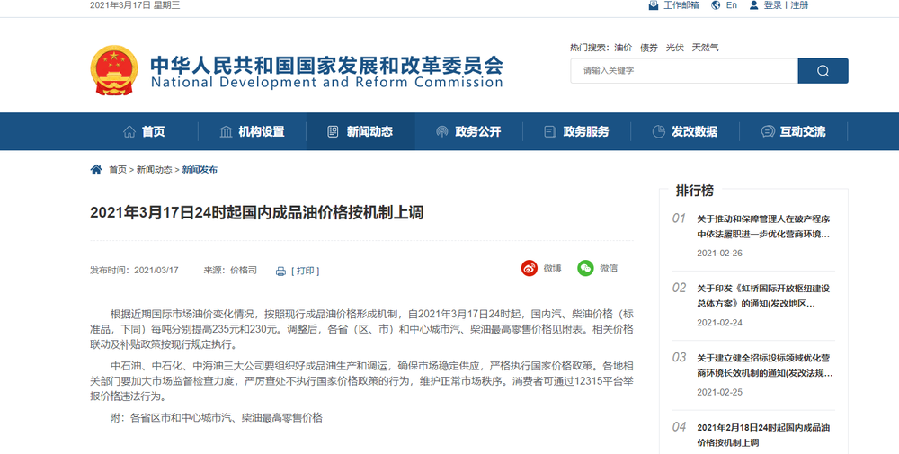899x454 pixels.
Task: Click the printer icon beside 打印
Action: point(281,271)
